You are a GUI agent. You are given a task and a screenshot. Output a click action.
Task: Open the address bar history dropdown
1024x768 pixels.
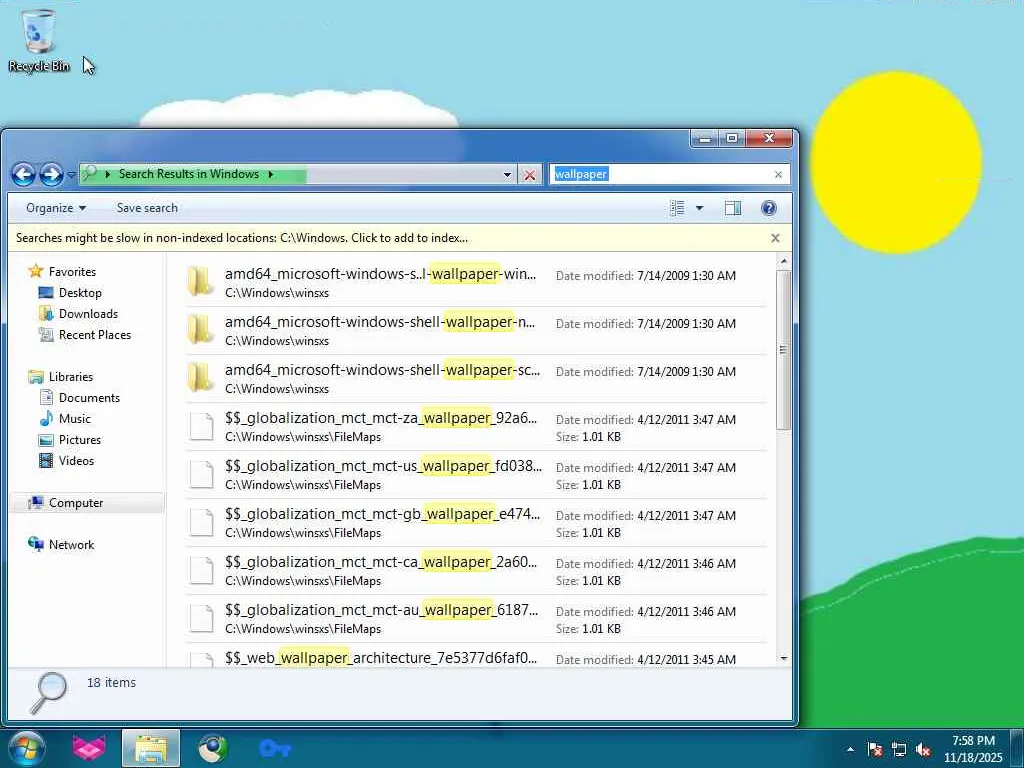point(507,174)
